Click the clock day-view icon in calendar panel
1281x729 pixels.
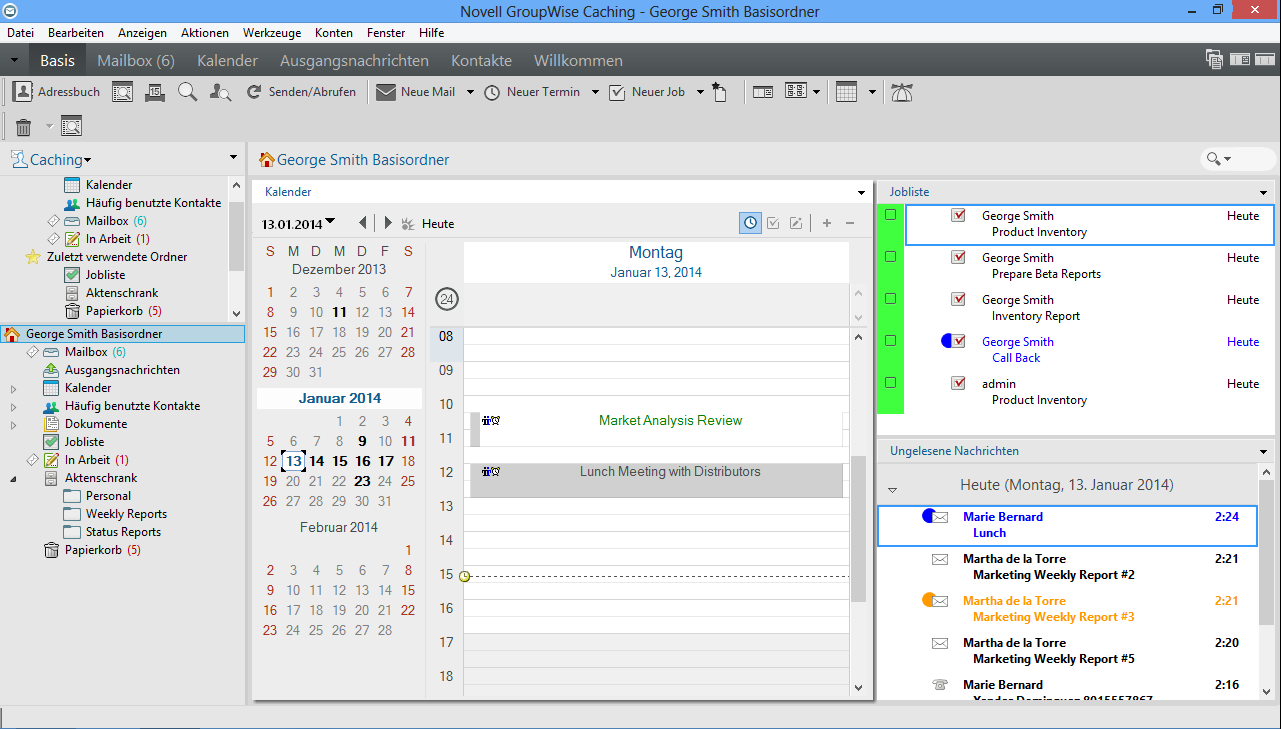[750, 223]
